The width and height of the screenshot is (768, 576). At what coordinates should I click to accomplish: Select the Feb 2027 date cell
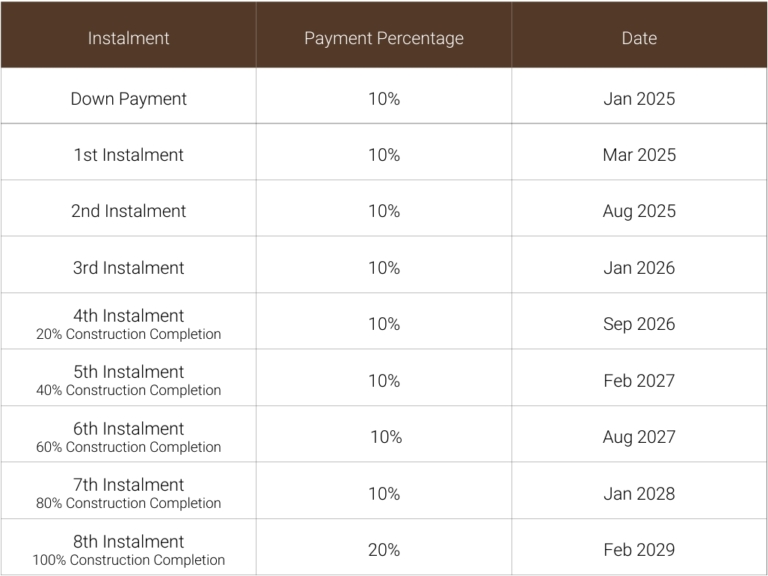pos(639,381)
